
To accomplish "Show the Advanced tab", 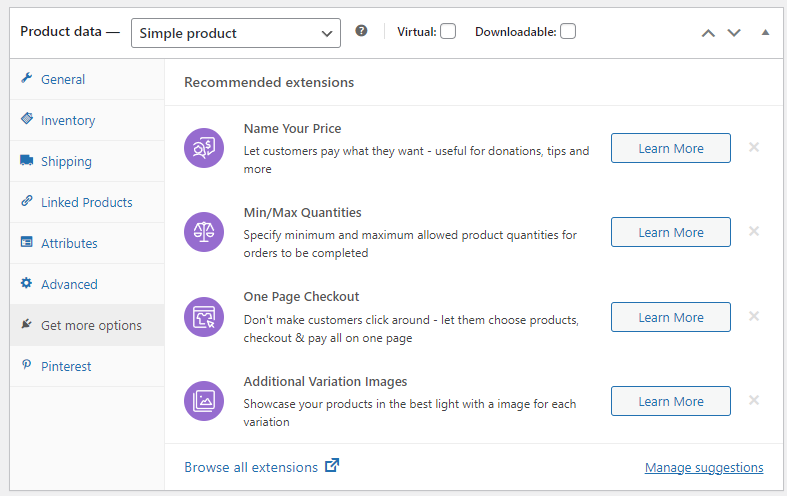I will coord(87,284).
